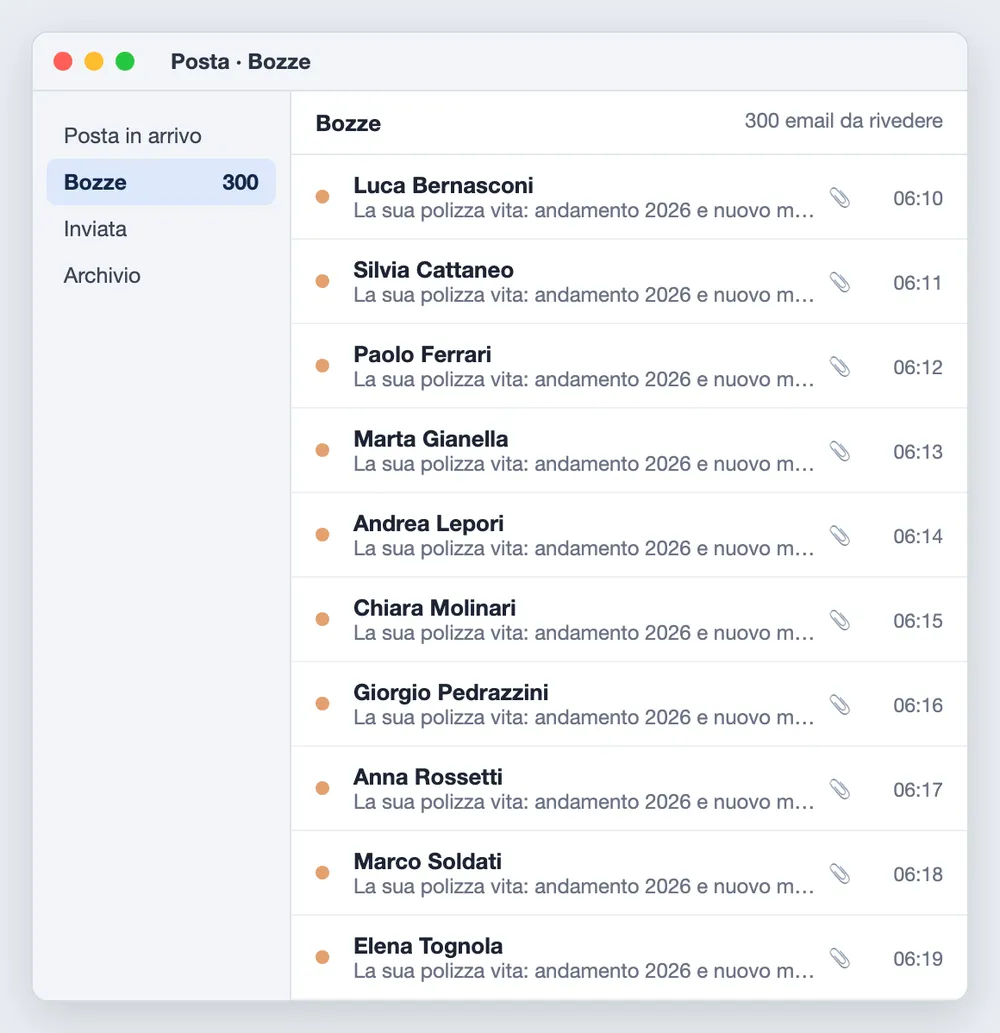Click the paperclip in Marta Gianella row
Viewport: 1000px width, 1033px height.
839,451
